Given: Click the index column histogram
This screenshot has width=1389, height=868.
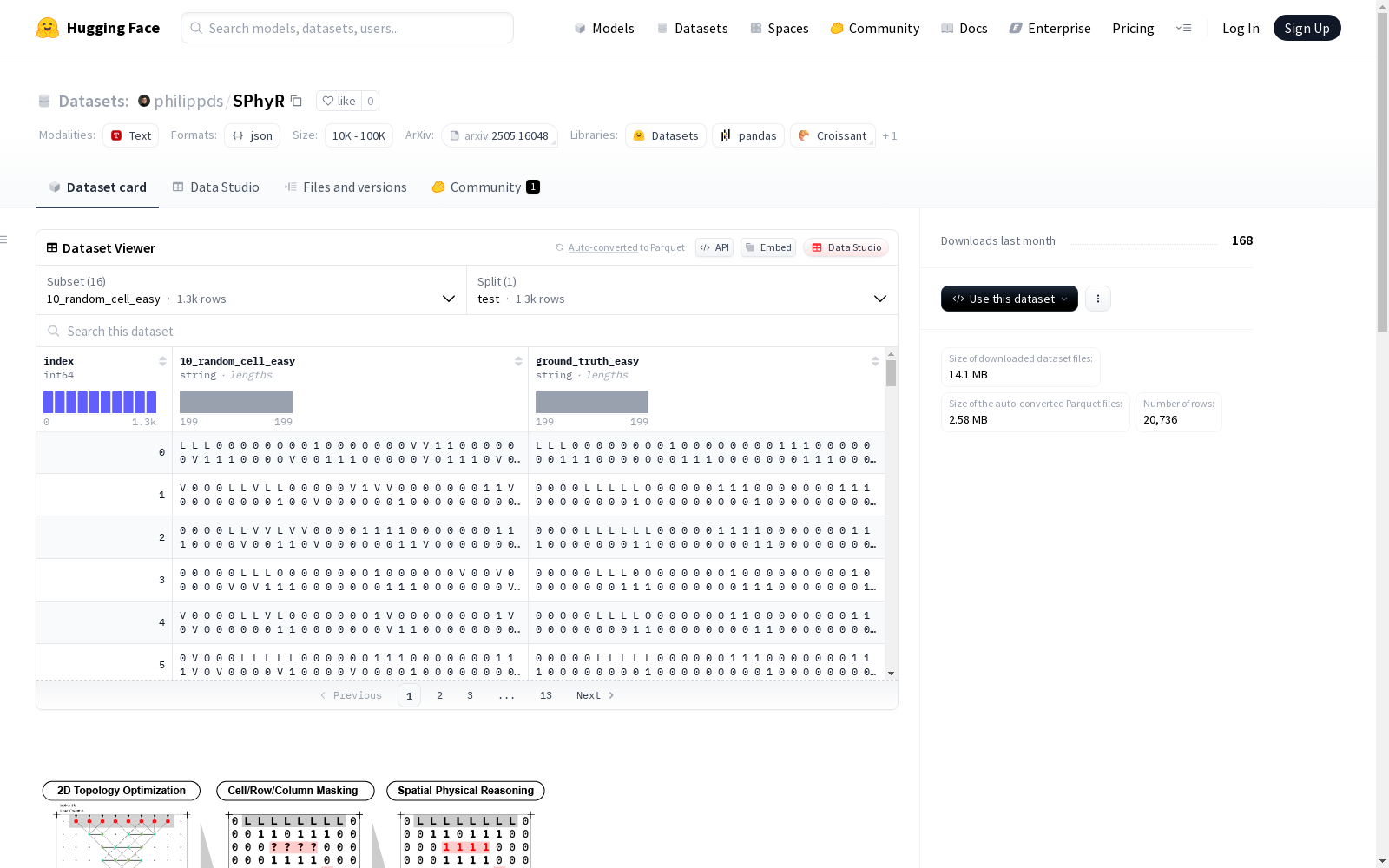Looking at the screenshot, I should coord(100,402).
